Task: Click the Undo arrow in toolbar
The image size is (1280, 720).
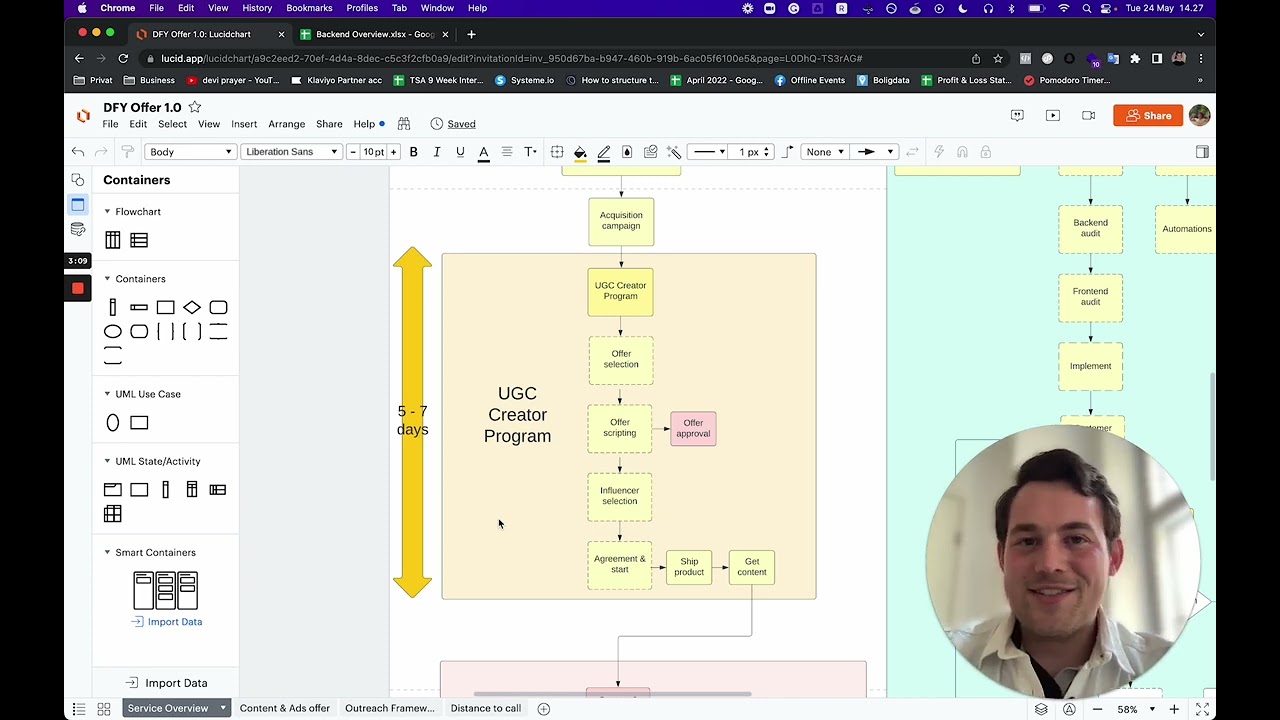Action: click(x=78, y=152)
